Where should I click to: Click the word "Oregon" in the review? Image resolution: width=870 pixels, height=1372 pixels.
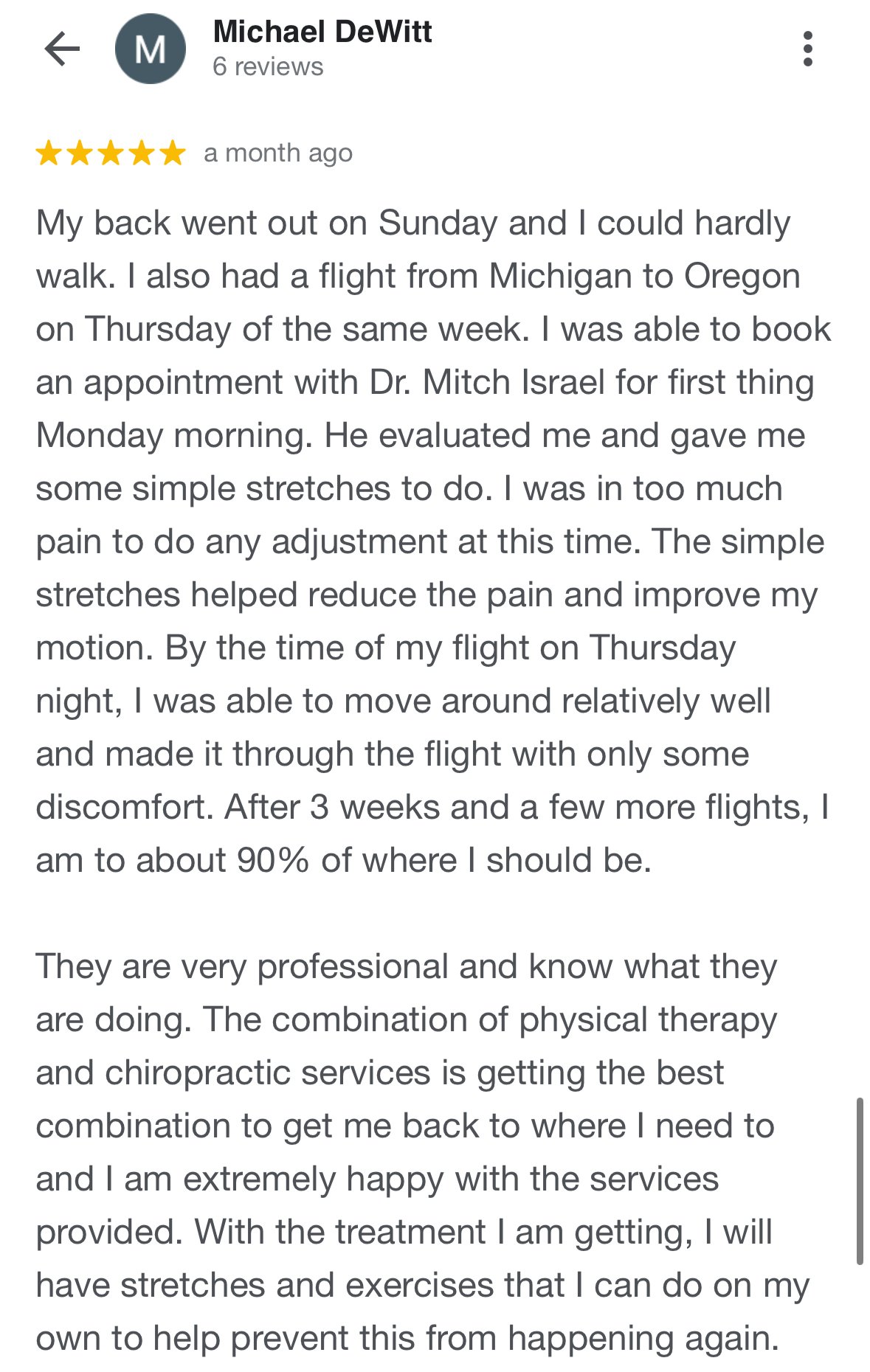pyautogui.click(x=742, y=277)
